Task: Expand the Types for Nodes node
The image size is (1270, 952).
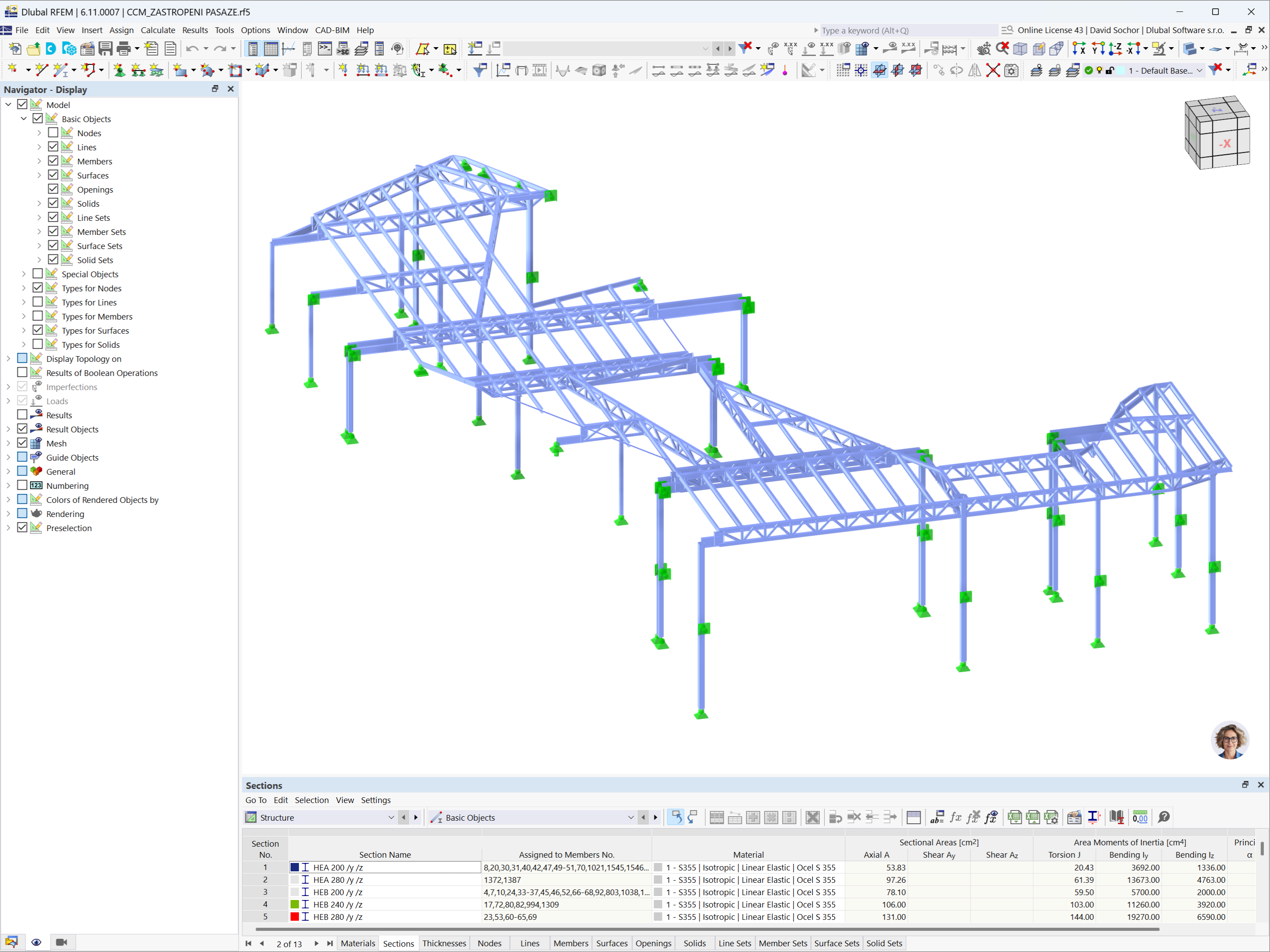Action: click(23, 288)
